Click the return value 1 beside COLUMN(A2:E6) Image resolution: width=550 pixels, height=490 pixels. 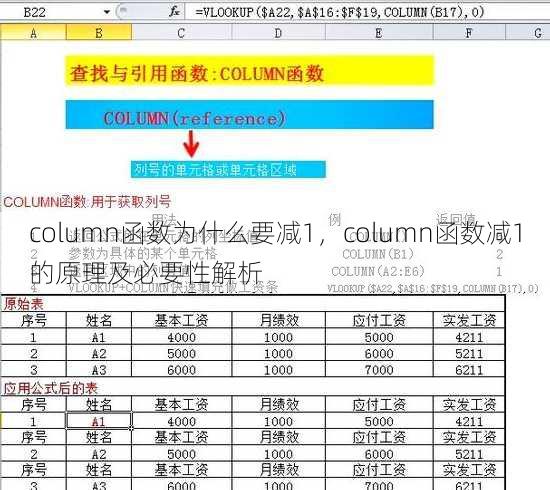pos(499,271)
